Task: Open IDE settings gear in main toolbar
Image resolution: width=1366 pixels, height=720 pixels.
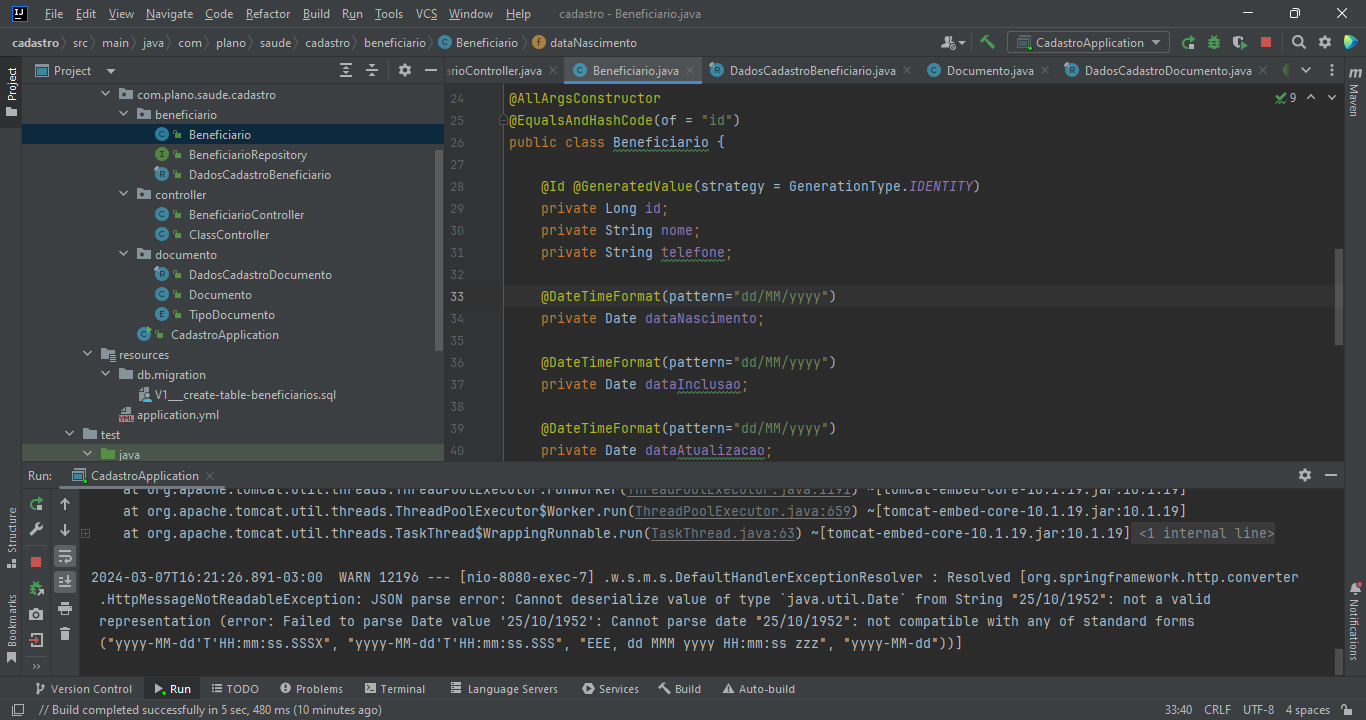Action: coord(1325,43)
